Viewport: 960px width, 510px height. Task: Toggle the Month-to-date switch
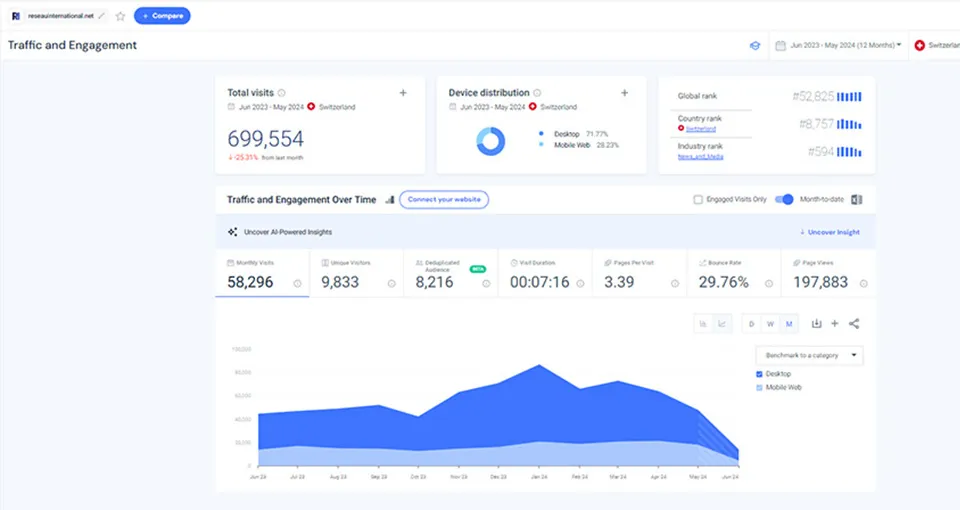pyautogui.click(x=784, y=199)
